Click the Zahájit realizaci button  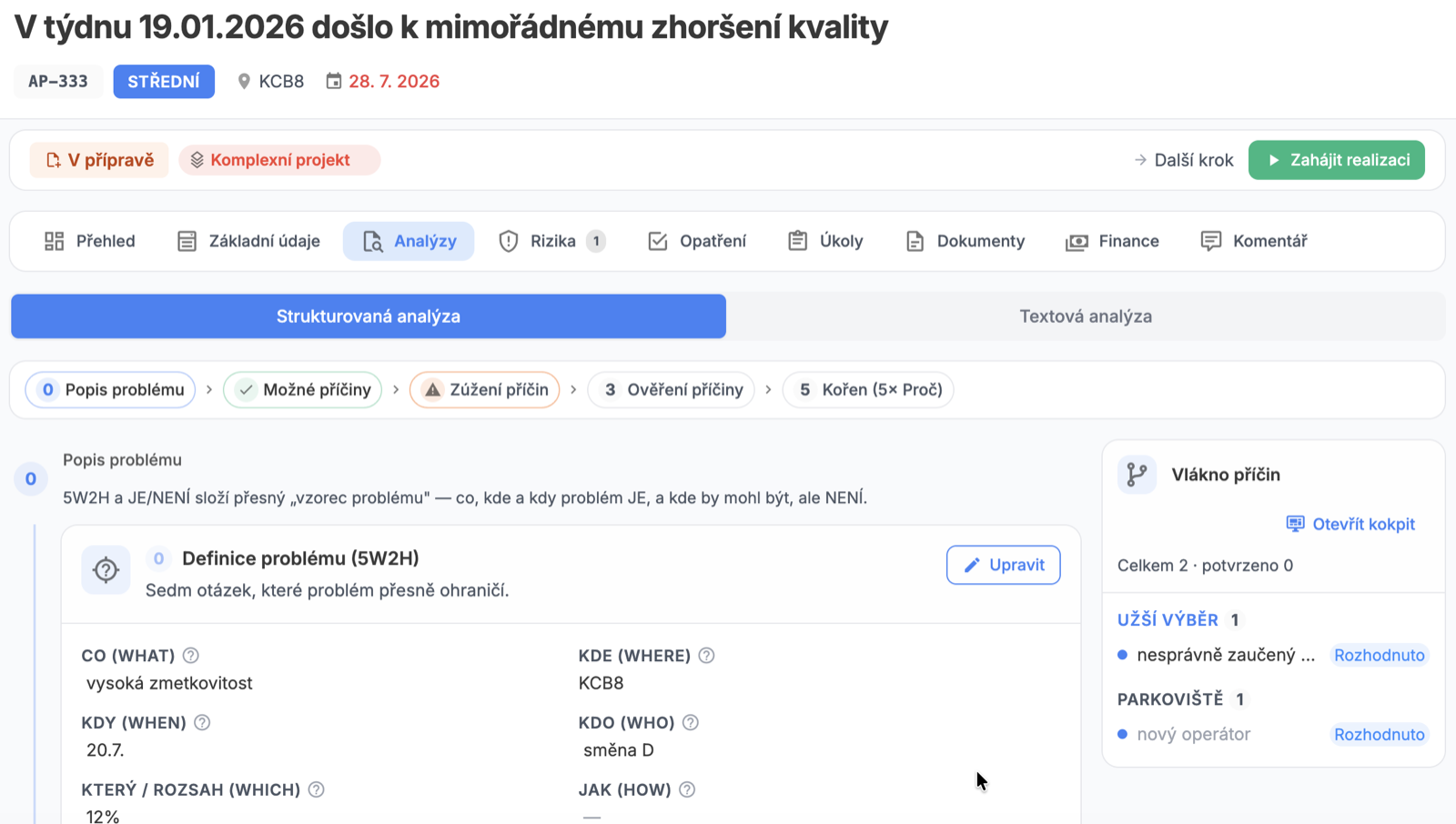coord(1337,160)
